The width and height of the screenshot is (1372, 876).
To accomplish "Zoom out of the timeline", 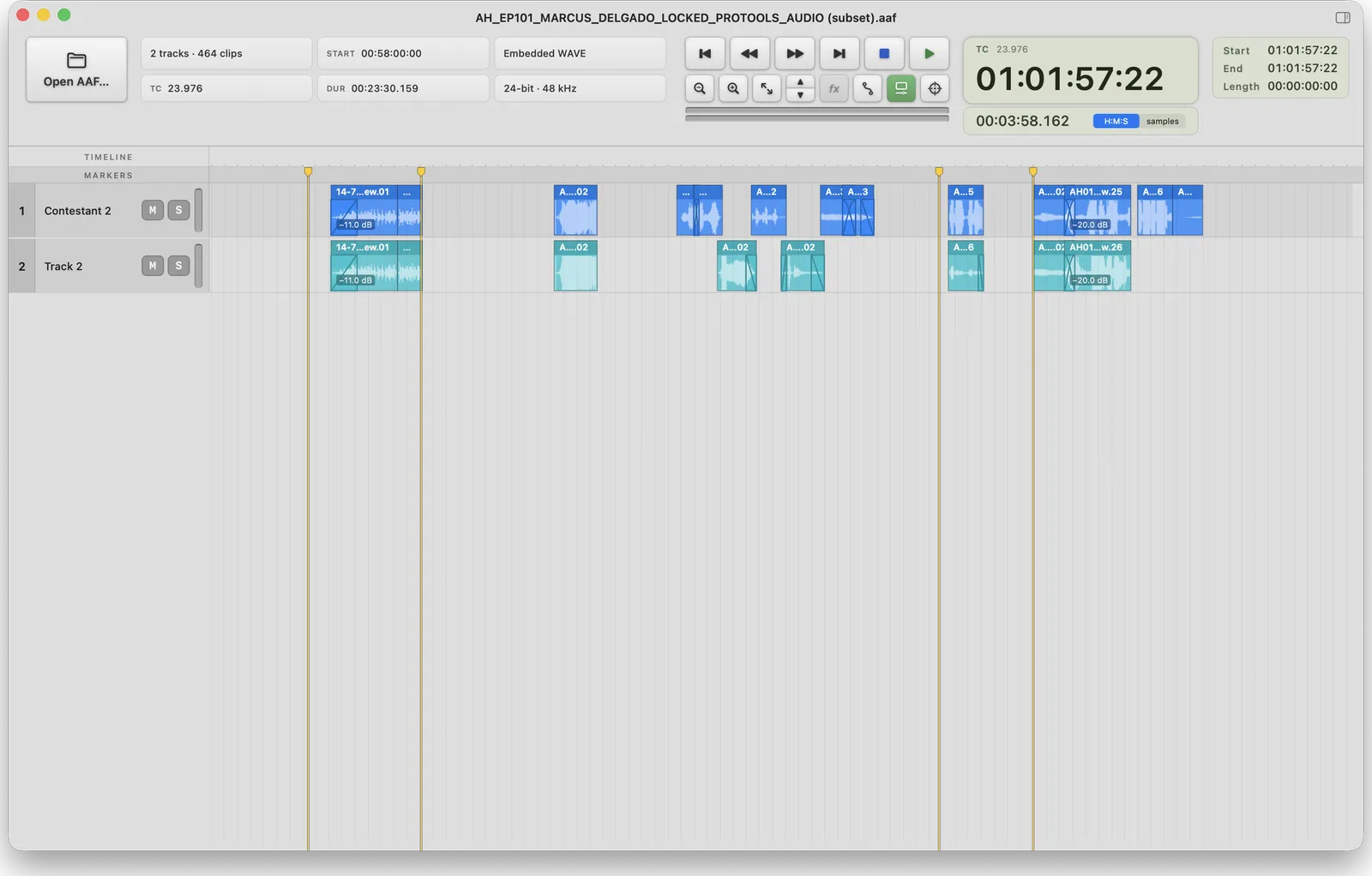I will click(x=700, y=88).
